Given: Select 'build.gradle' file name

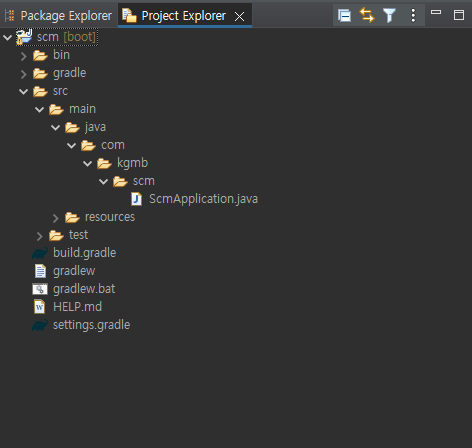Looking at the screenshot, I should pyautogui.click(x=84, y=253).
